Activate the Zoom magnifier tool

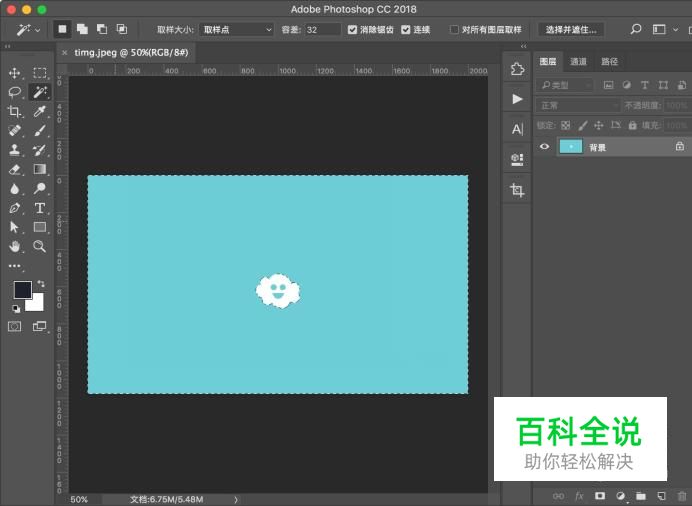click(x=40, y=246)
